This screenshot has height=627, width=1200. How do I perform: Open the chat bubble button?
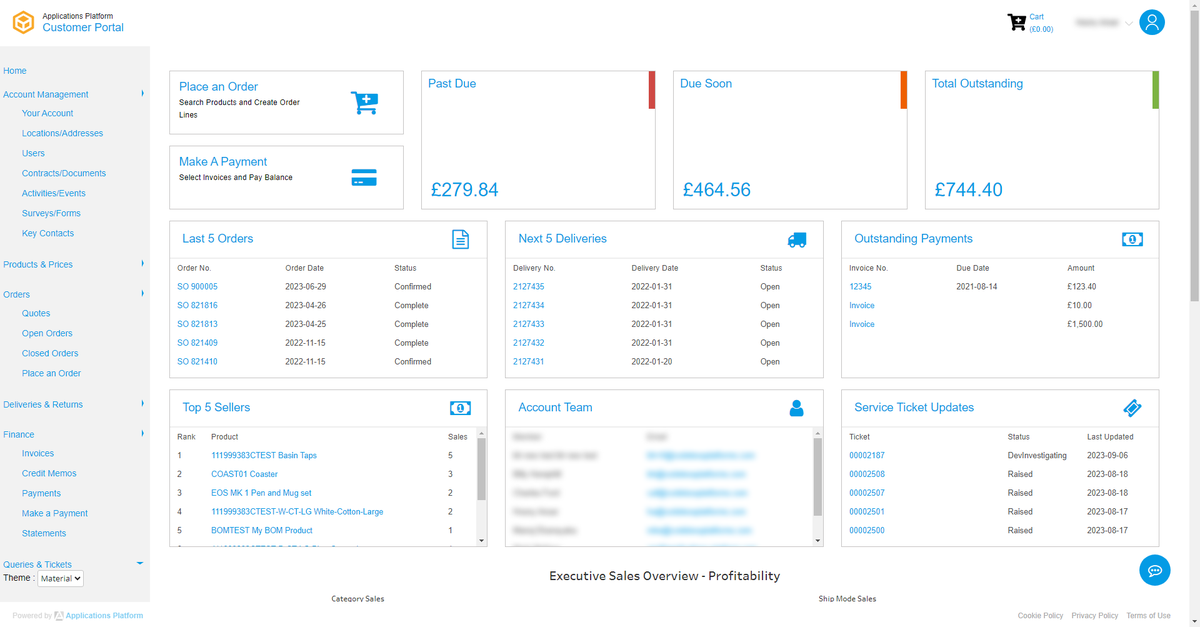click(1155, 570)
